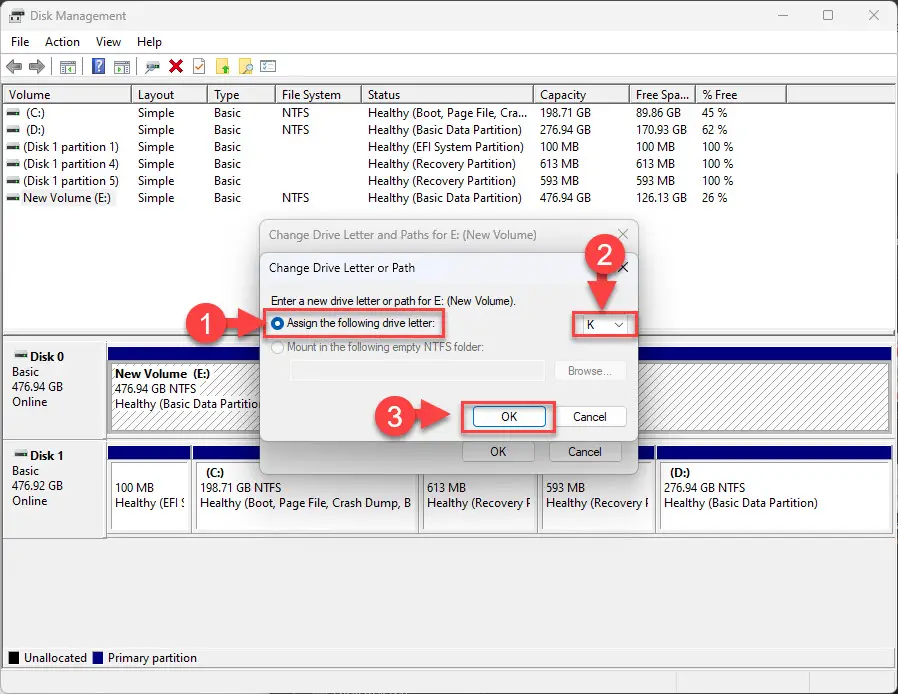Click the red X delete icon
Viewport: 898px width, 694px height.
175,66
